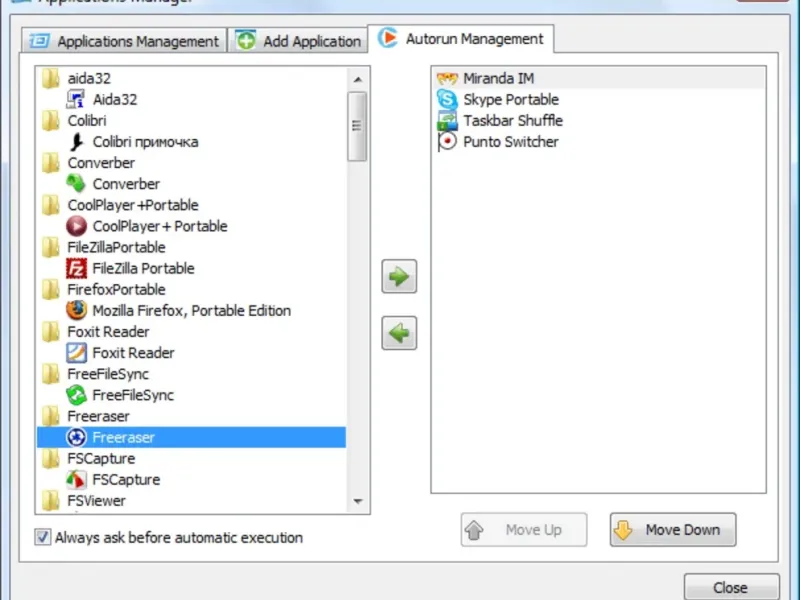This screenshot has width=800, height=600.
Task: Click the CoolPlayer+ Portable play icon
Action: (x=76, y=226)
